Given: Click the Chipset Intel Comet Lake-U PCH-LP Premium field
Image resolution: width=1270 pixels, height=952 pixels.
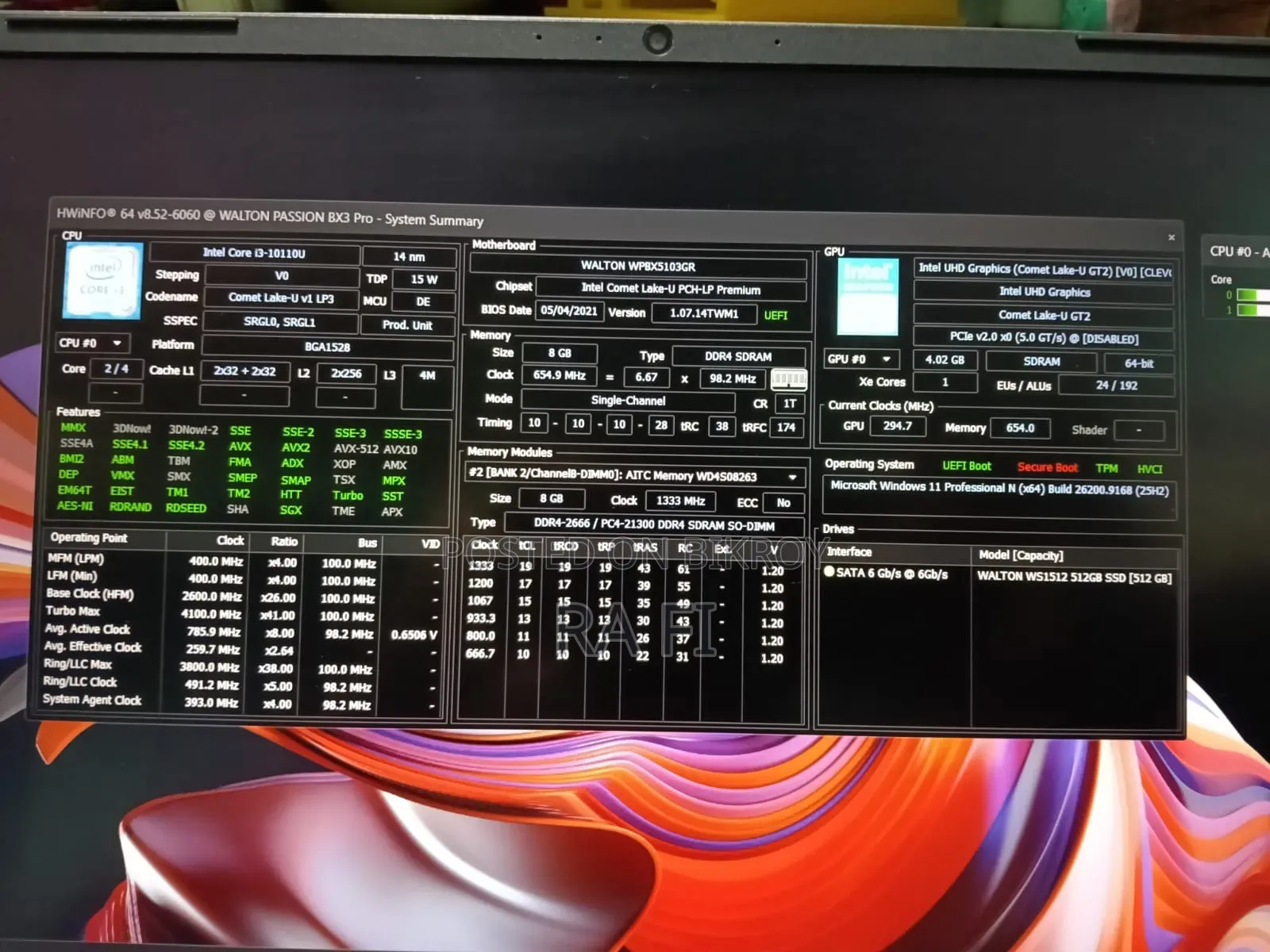Looking at the screenshot, I should (x=671, y=290).
